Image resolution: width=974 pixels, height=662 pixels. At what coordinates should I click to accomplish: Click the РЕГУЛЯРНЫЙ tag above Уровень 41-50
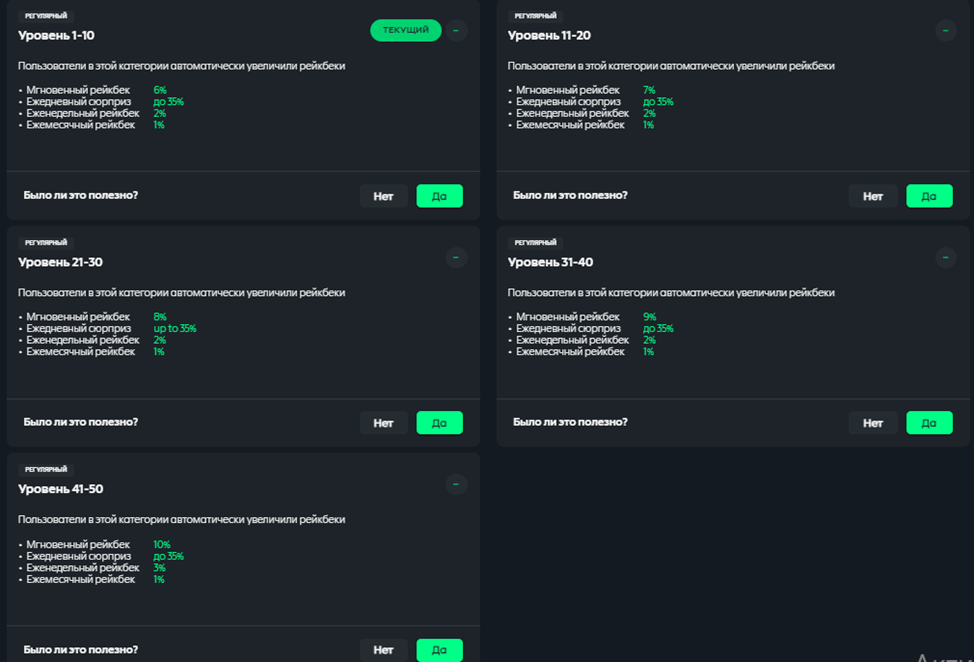[46, 470]
